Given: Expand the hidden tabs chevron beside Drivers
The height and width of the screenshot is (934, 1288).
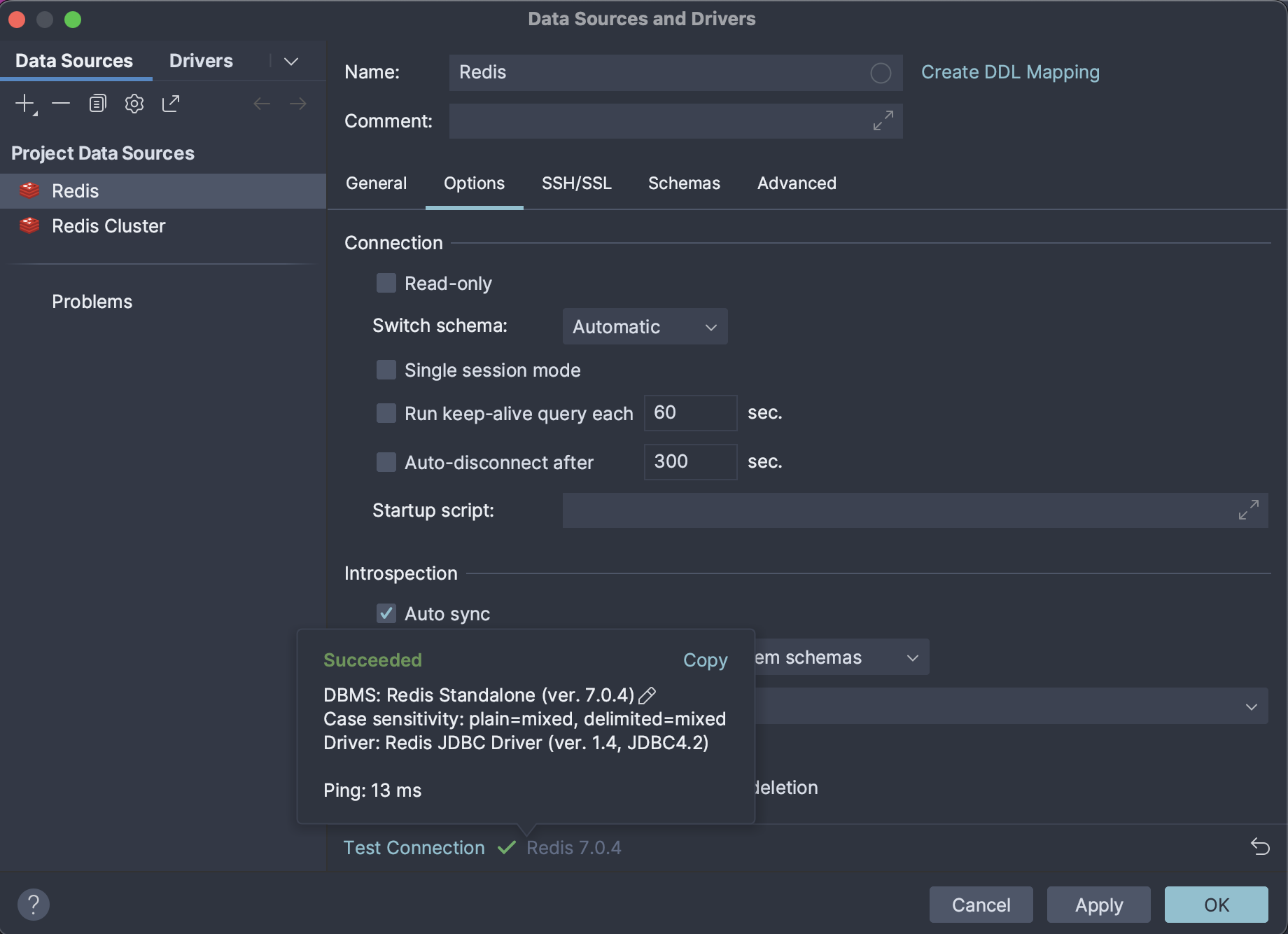Looking at the screenshot, I should pyautogui.click(x=291, y=61).
